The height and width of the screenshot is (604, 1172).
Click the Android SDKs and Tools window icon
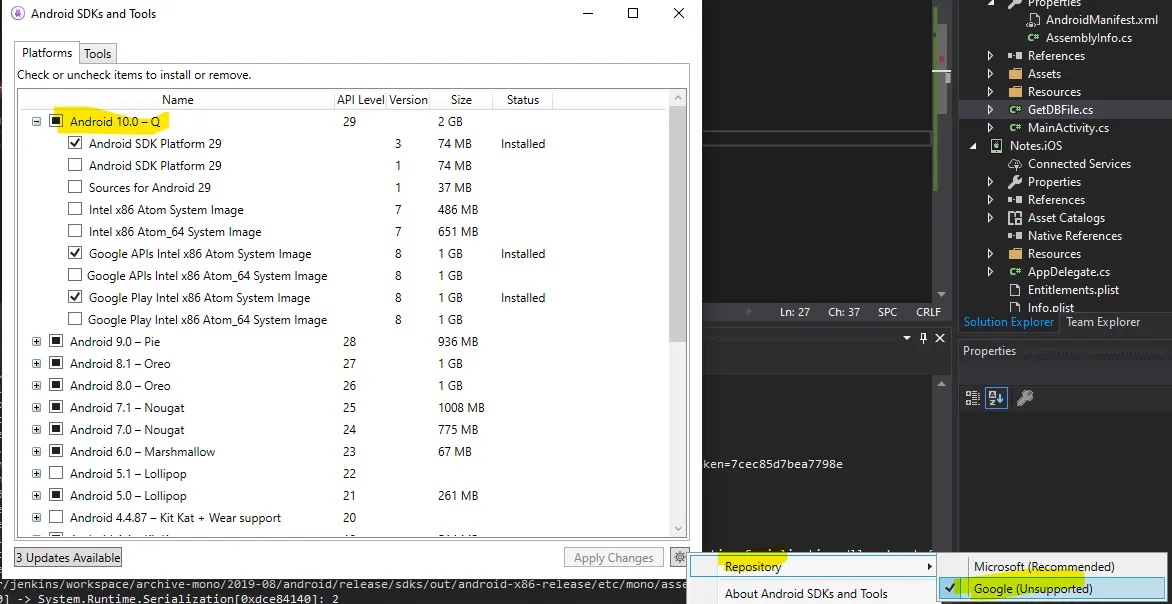(x=16, y=13)
